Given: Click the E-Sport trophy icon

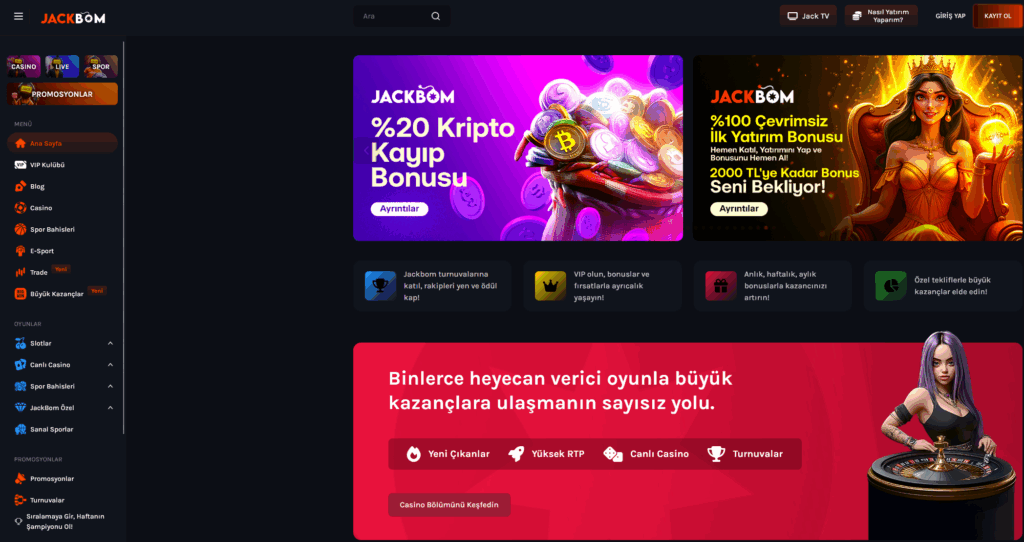Looking at the screenshot, I should tap(20, 251).
